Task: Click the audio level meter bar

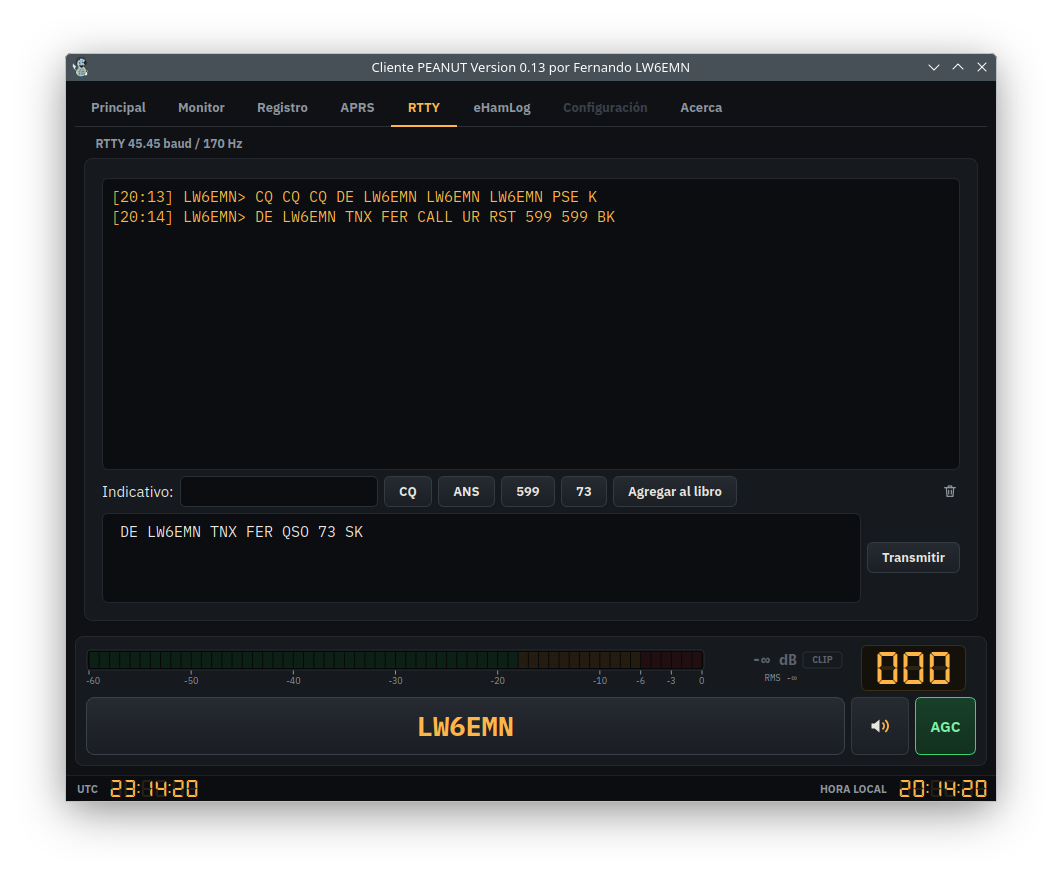Action: click(x=396, y=660)
